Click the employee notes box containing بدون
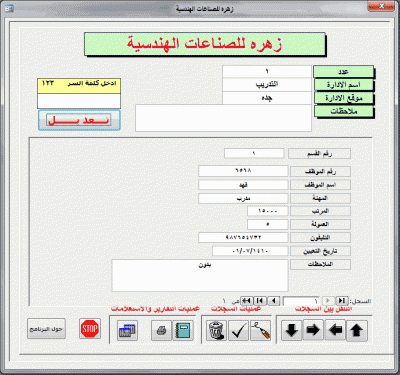Image resolution: width=400 pixels, height=375 pixels. (200, 275)
